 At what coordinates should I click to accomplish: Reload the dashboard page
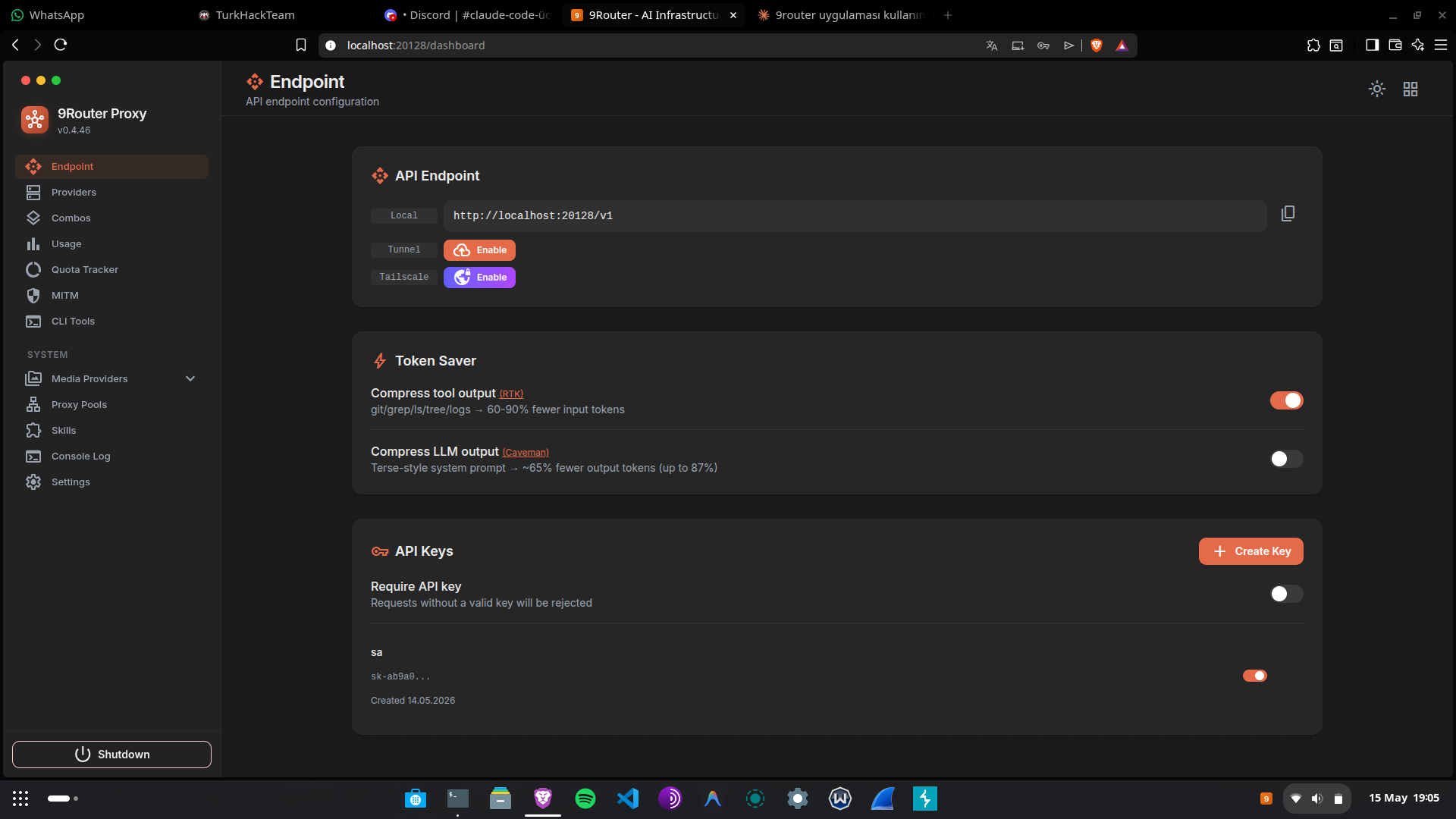coord(61,45)
